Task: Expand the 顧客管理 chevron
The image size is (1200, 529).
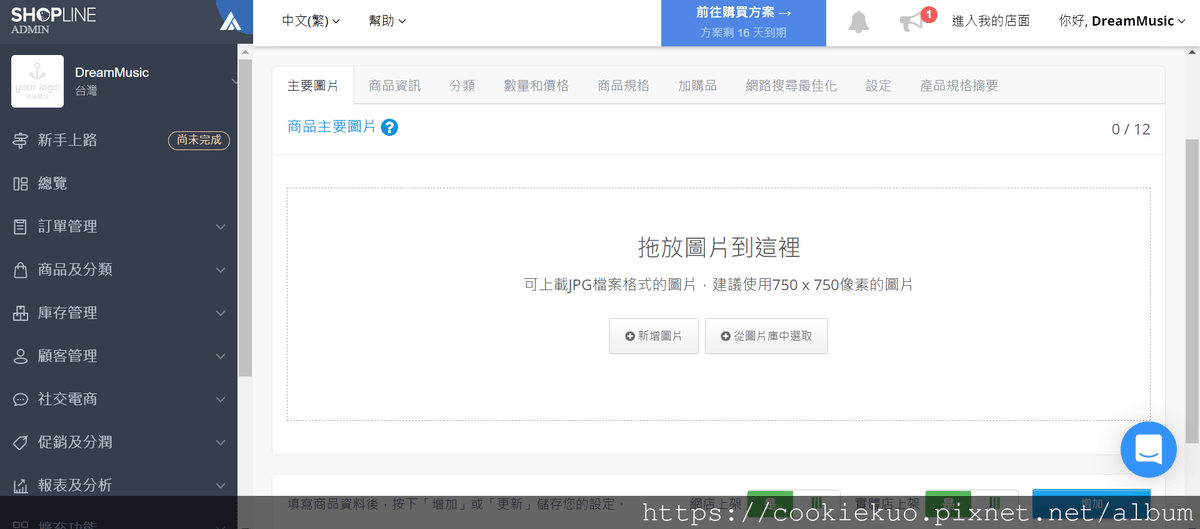Action: click(x=221, y=356)
